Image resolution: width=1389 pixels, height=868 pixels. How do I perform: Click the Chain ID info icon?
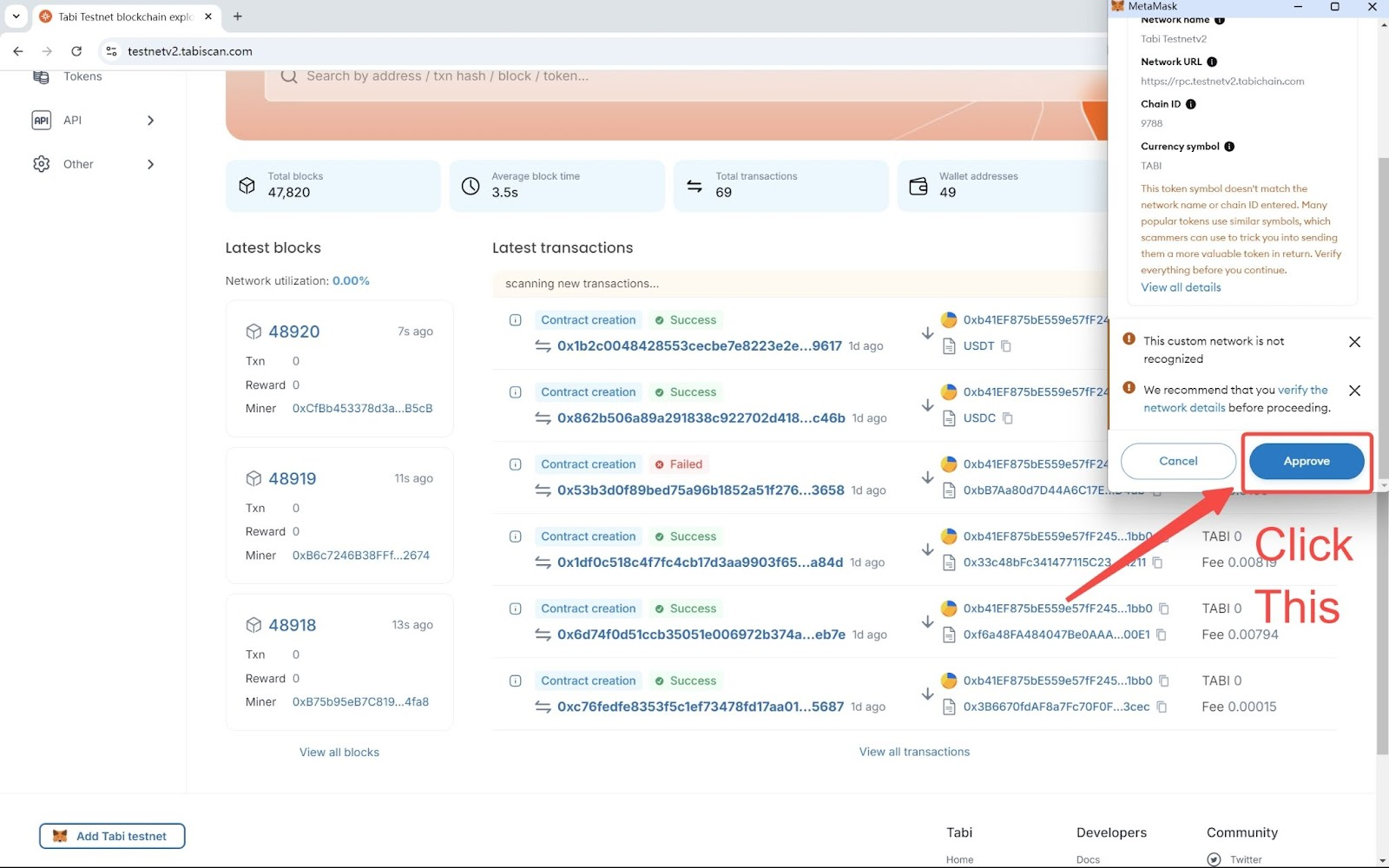(1191, 104)
